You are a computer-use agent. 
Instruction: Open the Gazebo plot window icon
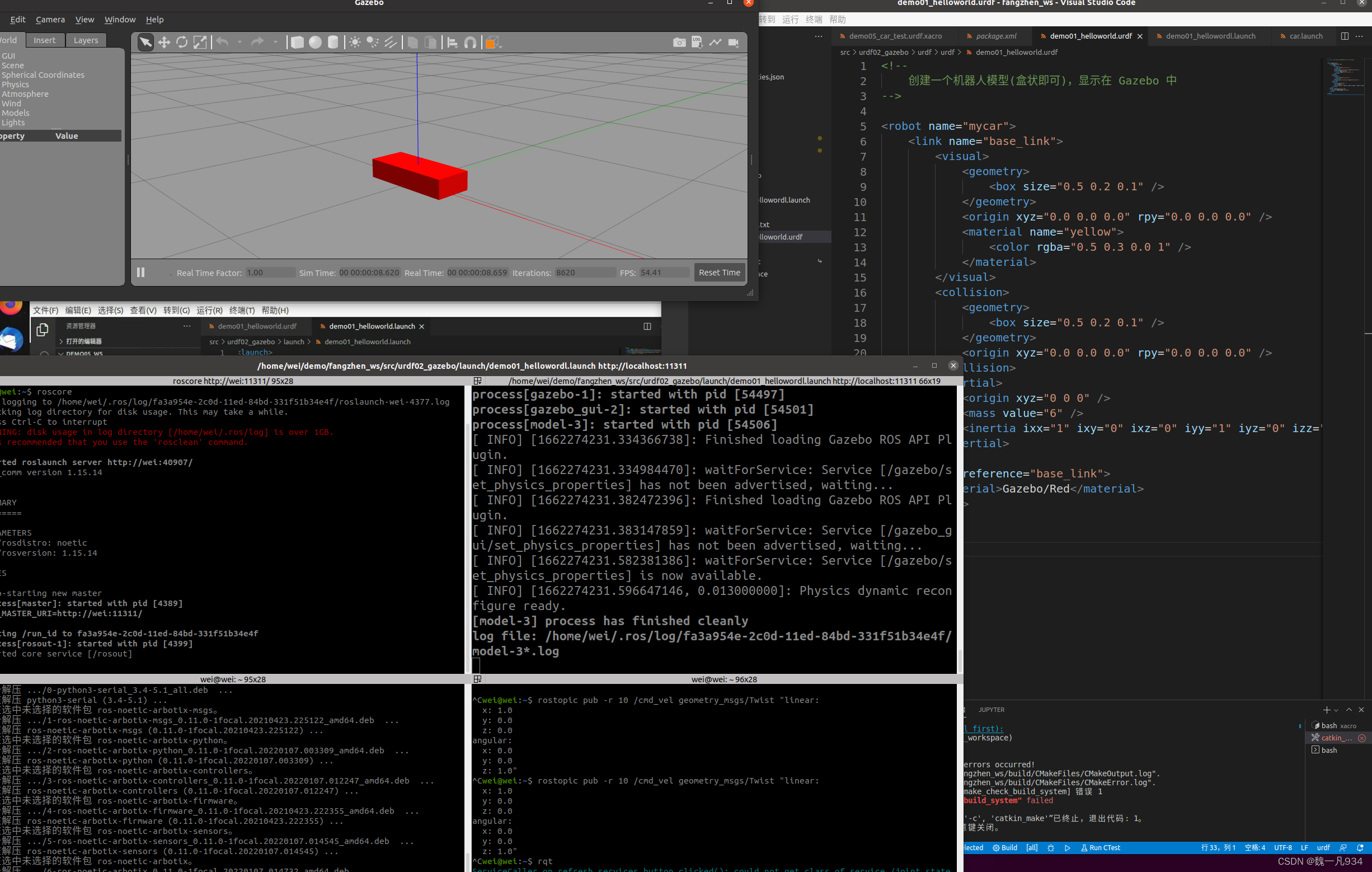[x=715, y=43]
